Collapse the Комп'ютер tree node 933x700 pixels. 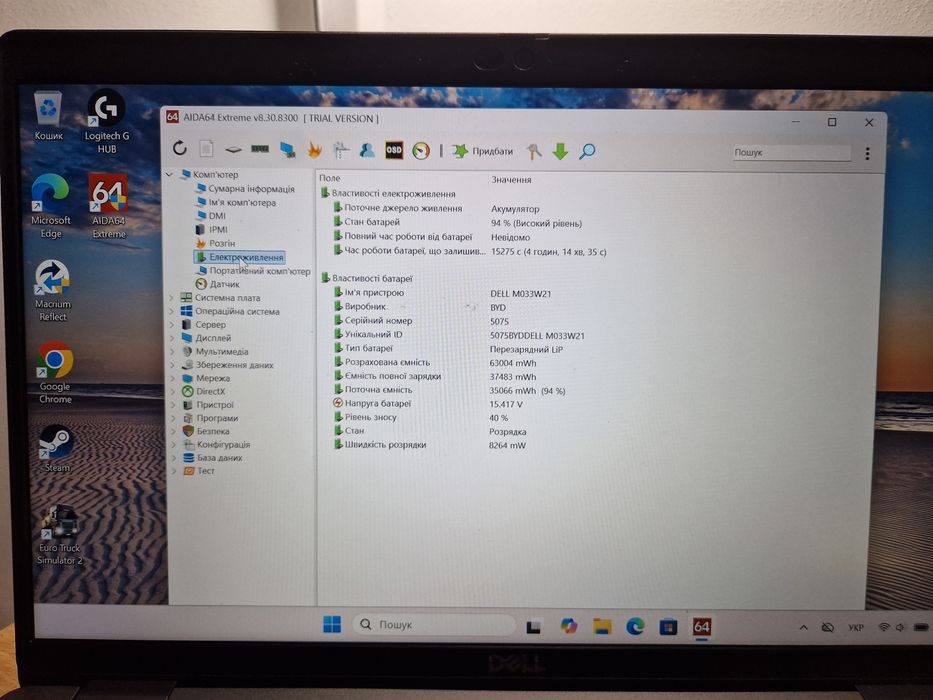tap(170, 174)
